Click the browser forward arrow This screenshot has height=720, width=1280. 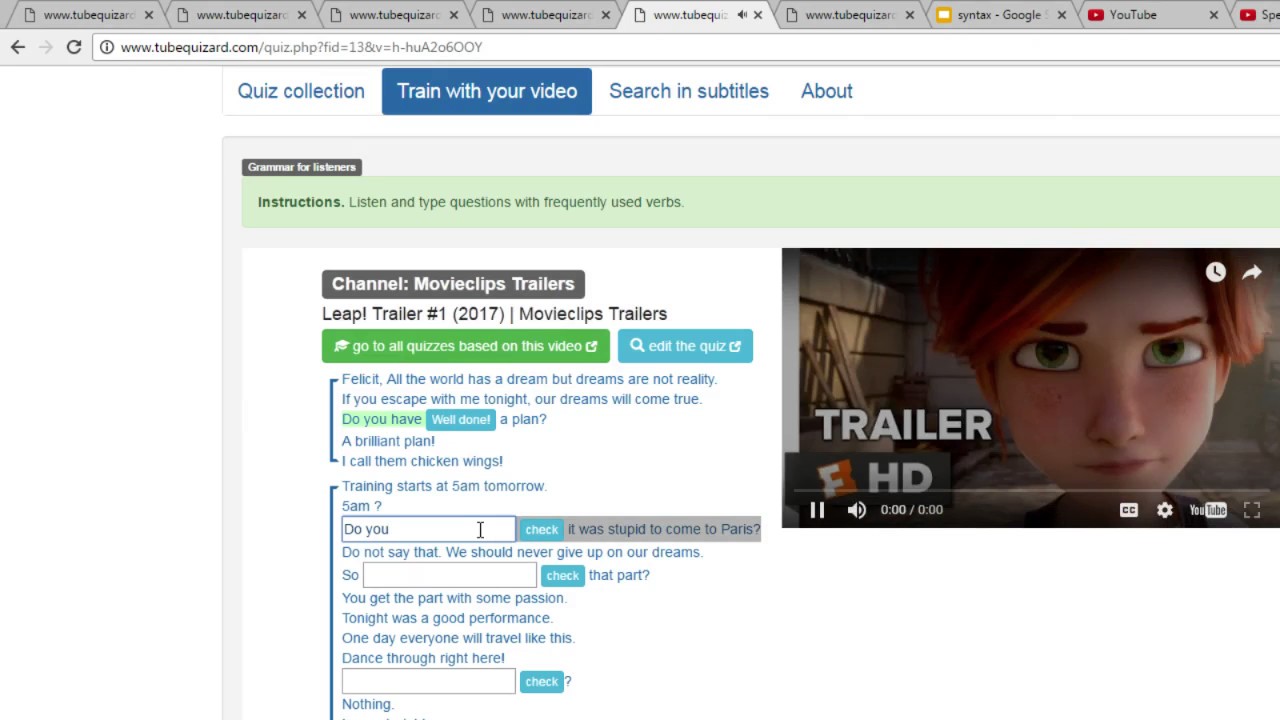[x=46, y=47]
